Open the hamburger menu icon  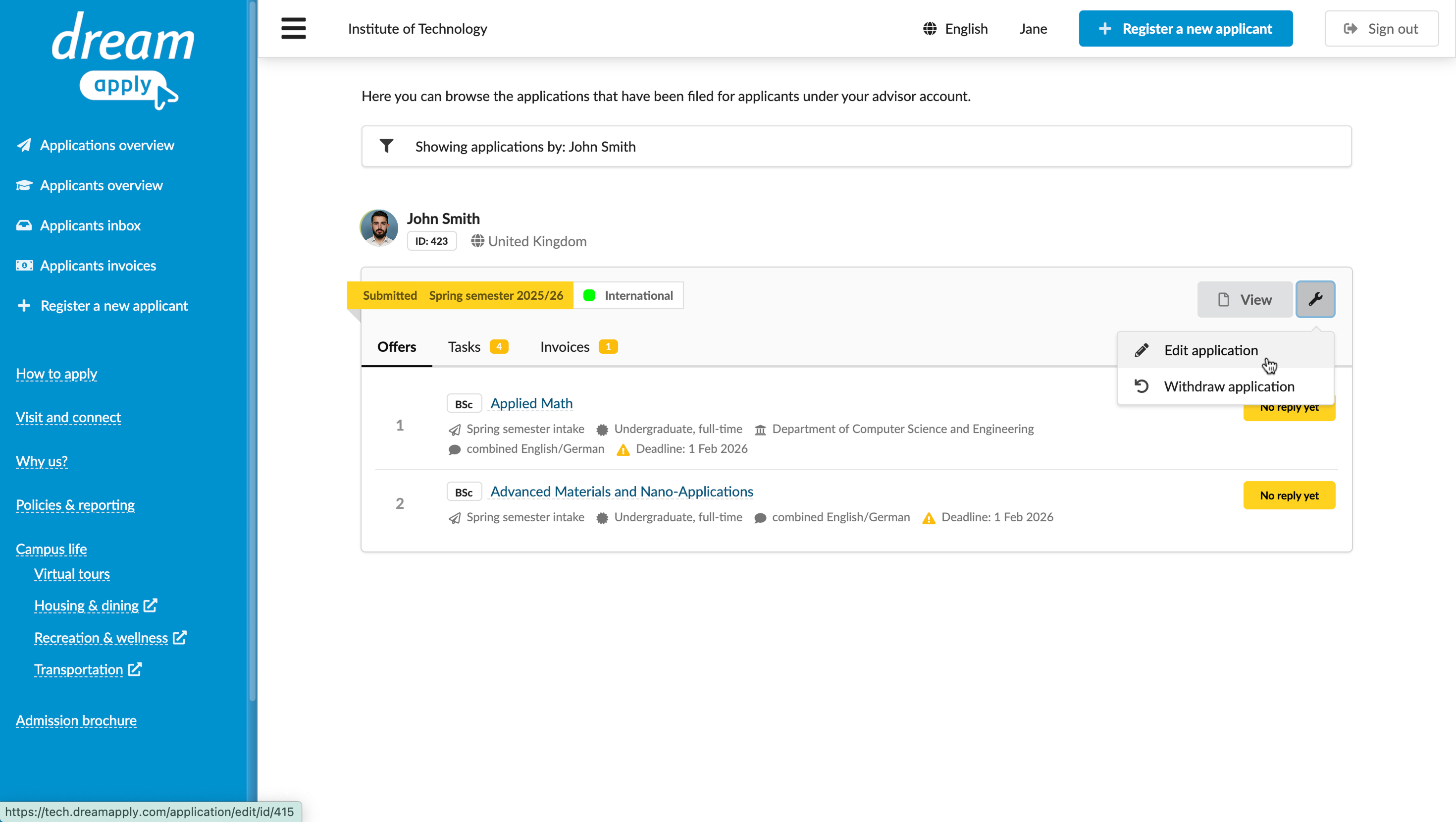pos(293,28)
